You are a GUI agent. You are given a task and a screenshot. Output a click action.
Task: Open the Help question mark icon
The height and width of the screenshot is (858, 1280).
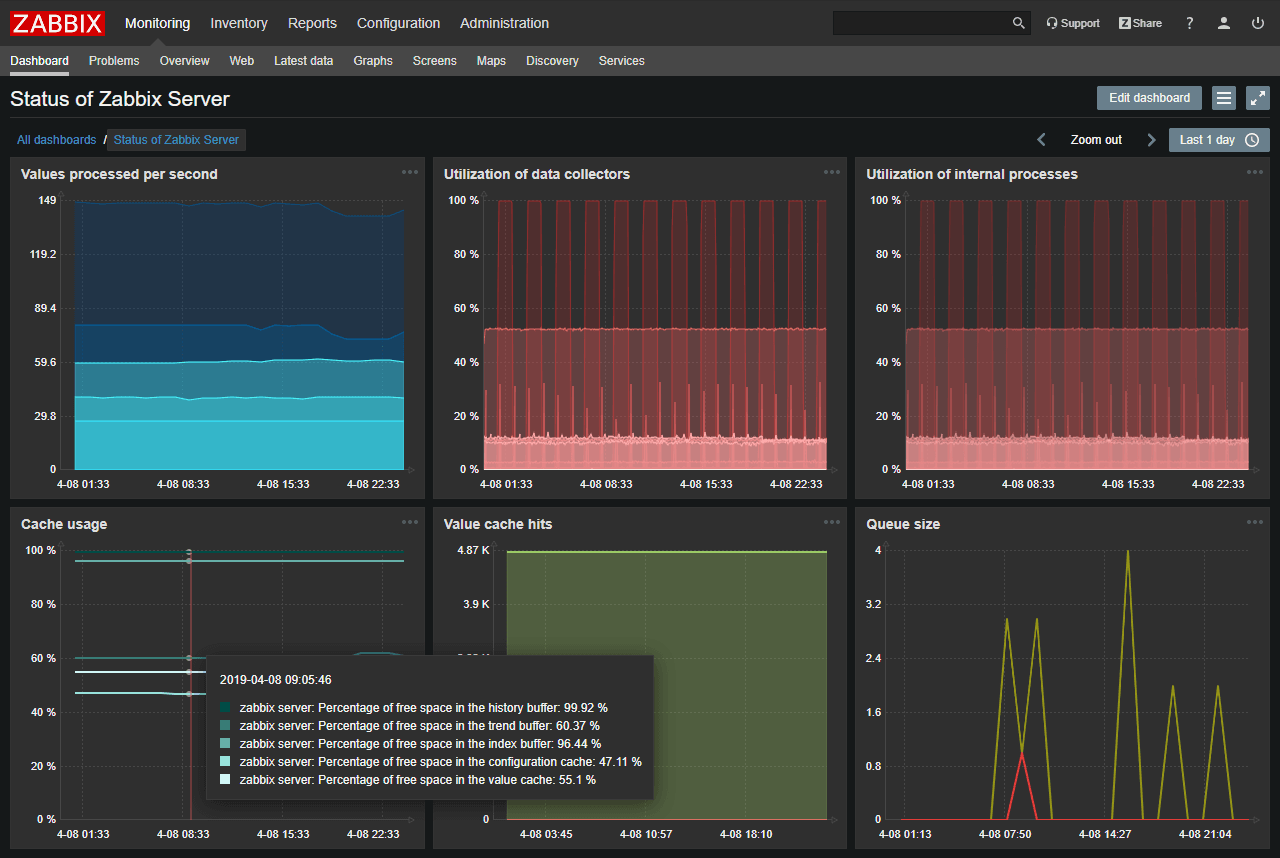pos(1189,23)
